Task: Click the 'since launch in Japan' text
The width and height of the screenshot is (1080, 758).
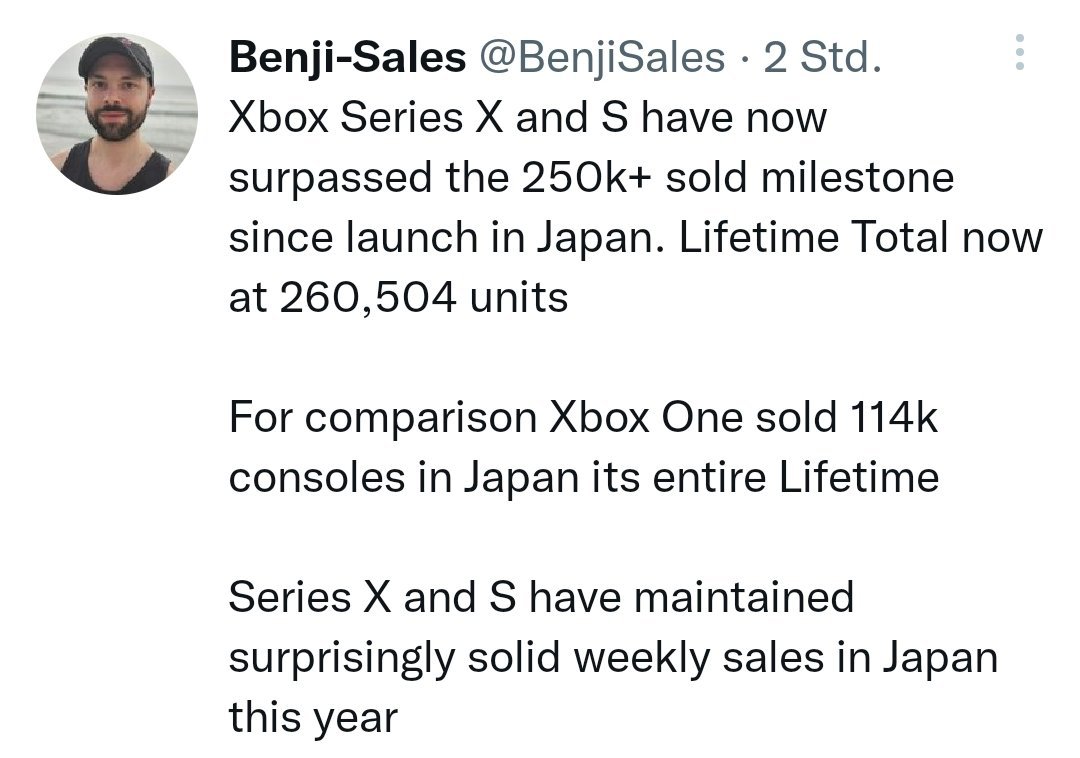Action: (448, 238)
